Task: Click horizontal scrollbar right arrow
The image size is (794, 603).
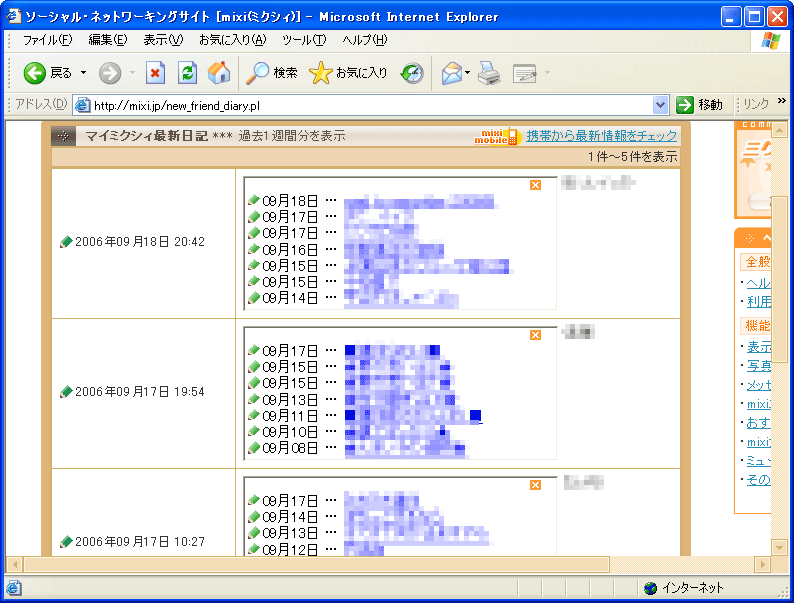Action: pyautogui.click(x=762, y=564)
